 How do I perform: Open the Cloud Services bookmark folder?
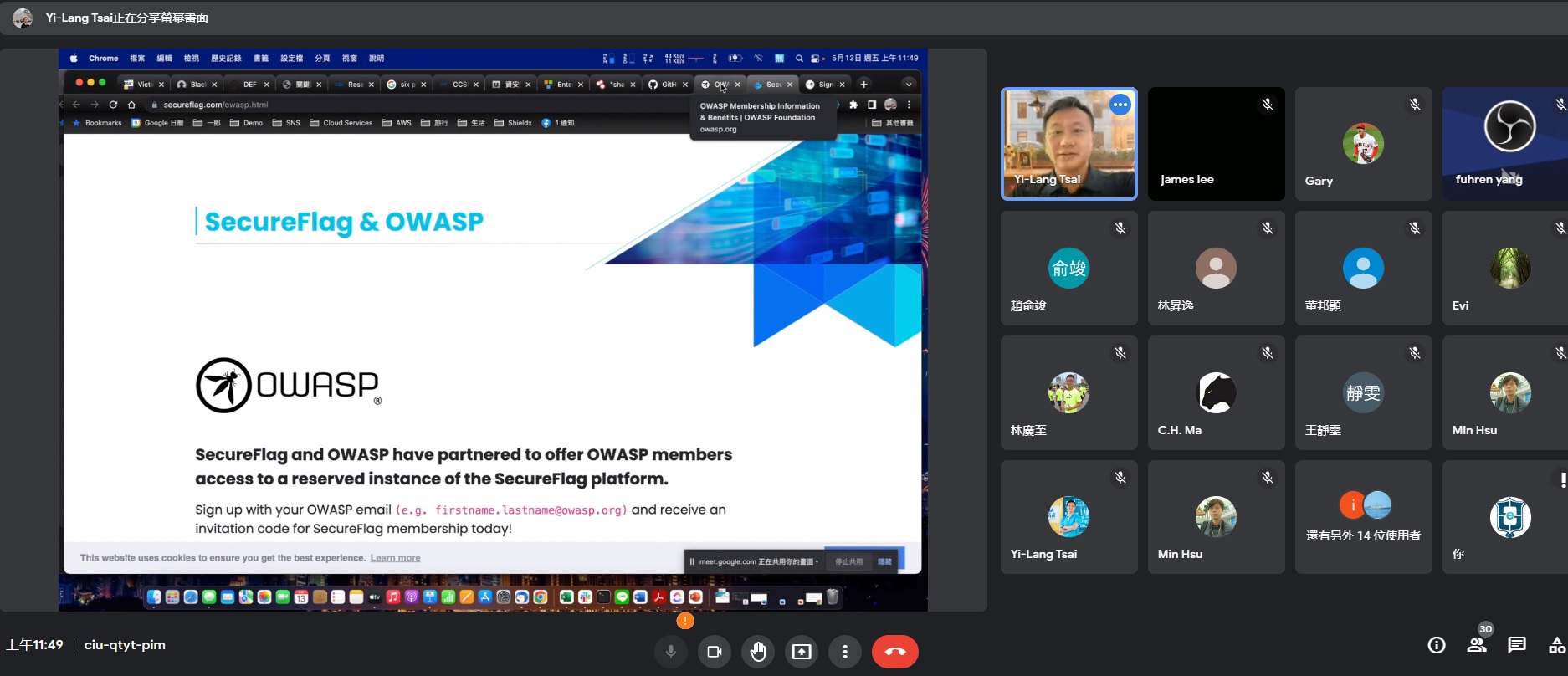(x=341, y=123)
